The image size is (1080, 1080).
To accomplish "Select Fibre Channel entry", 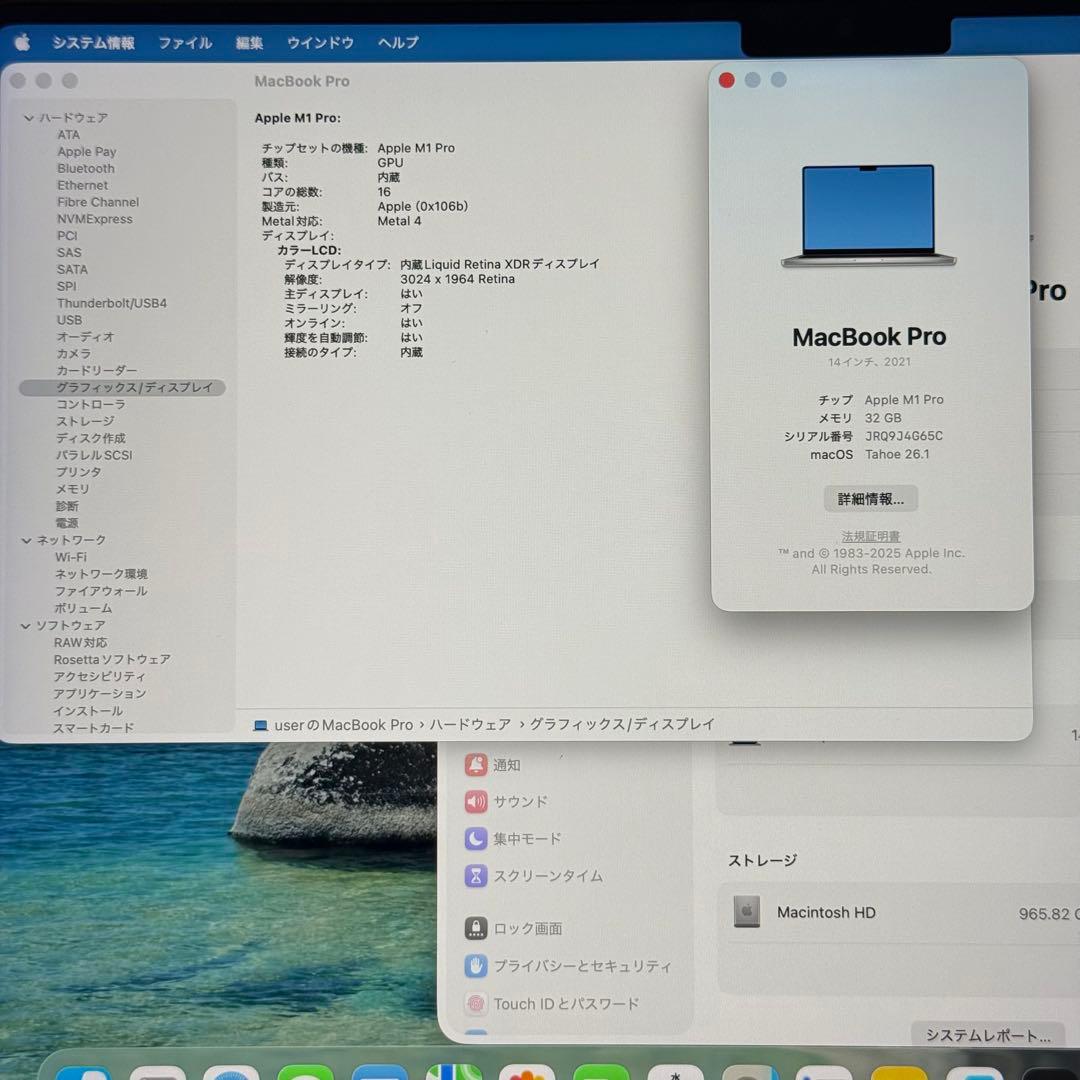I will [x=98, y=202].
